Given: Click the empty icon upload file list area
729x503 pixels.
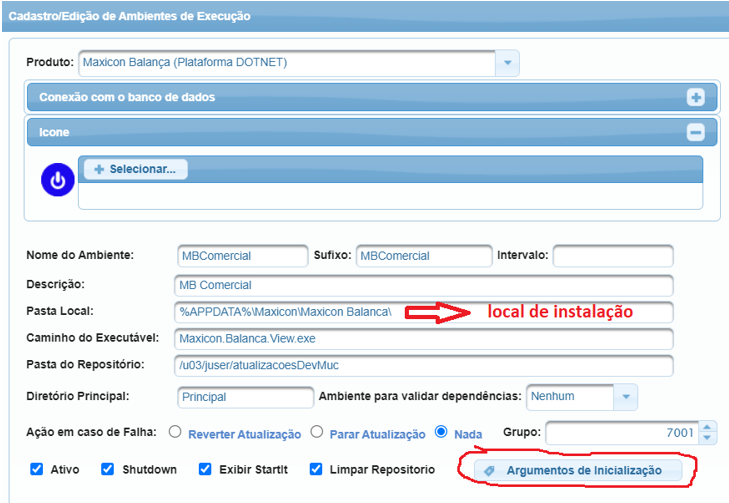Looking at the screenshot, I should 391,196.
